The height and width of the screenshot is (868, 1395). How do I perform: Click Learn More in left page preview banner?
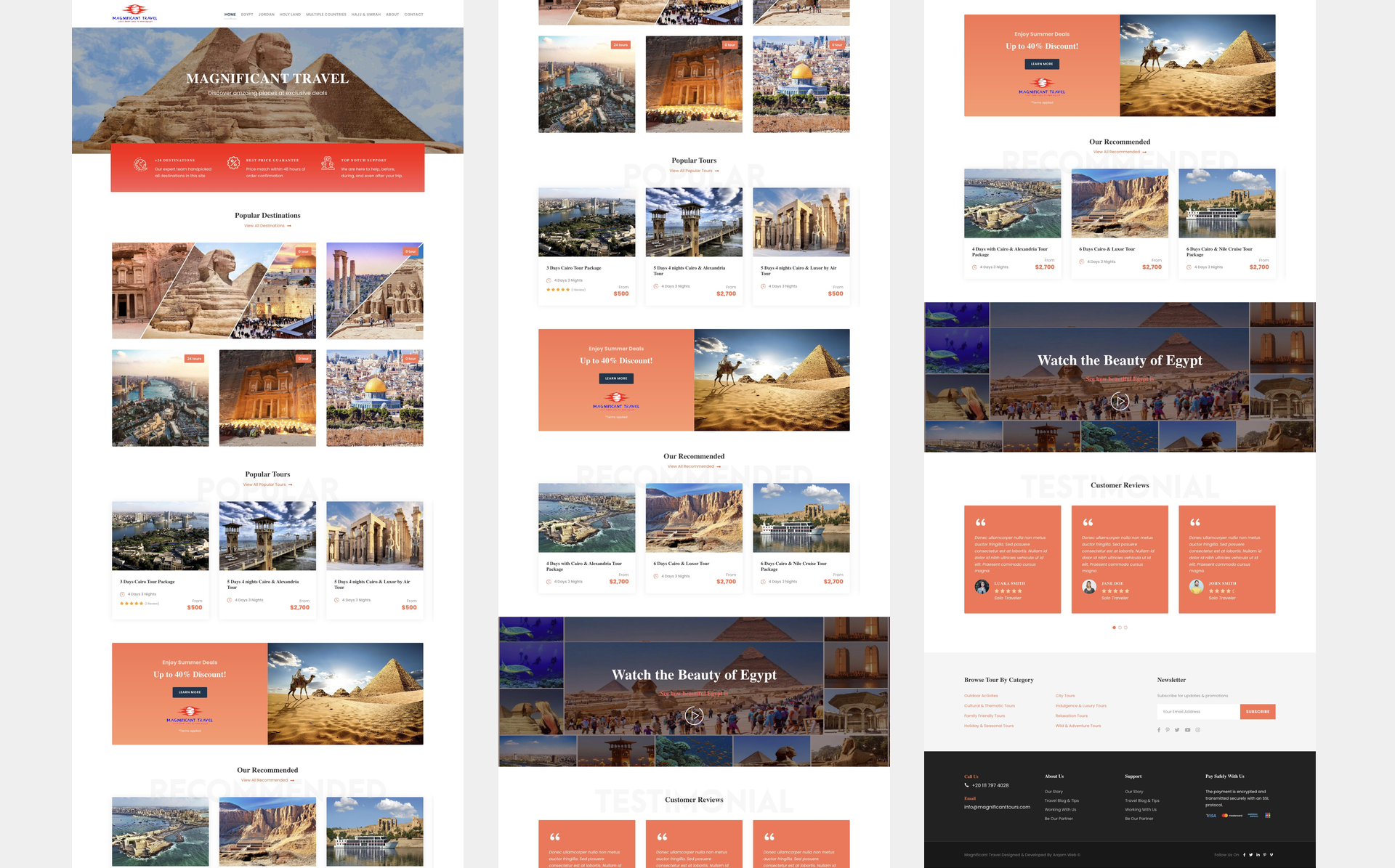(190, 692)
